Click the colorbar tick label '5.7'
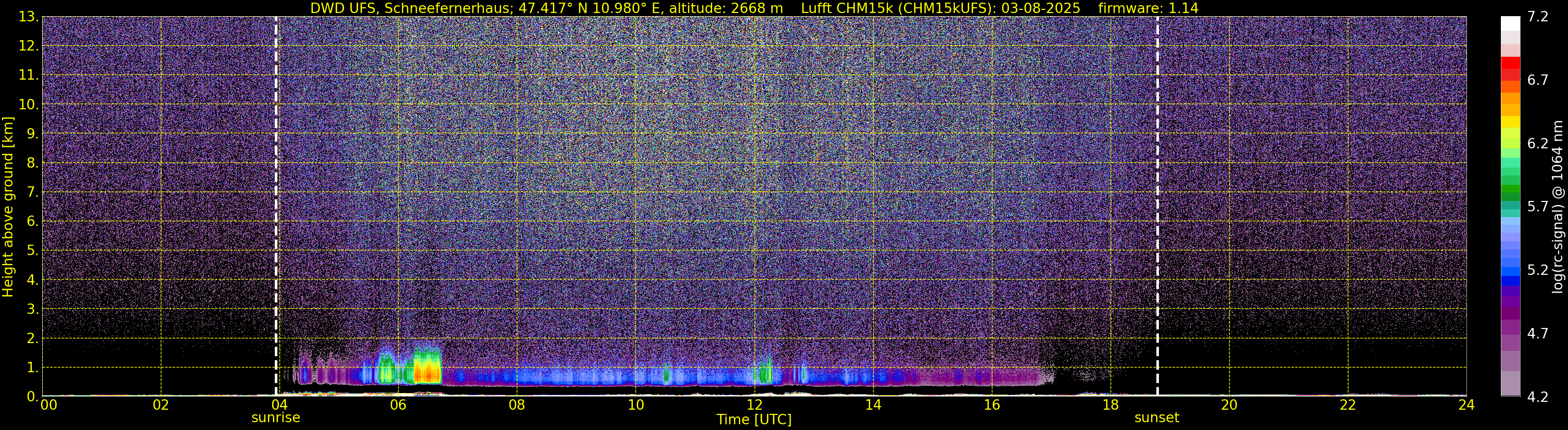The width and height of the screenshot is (1568, 430). pyautogui.click(x=1538, y=207)
